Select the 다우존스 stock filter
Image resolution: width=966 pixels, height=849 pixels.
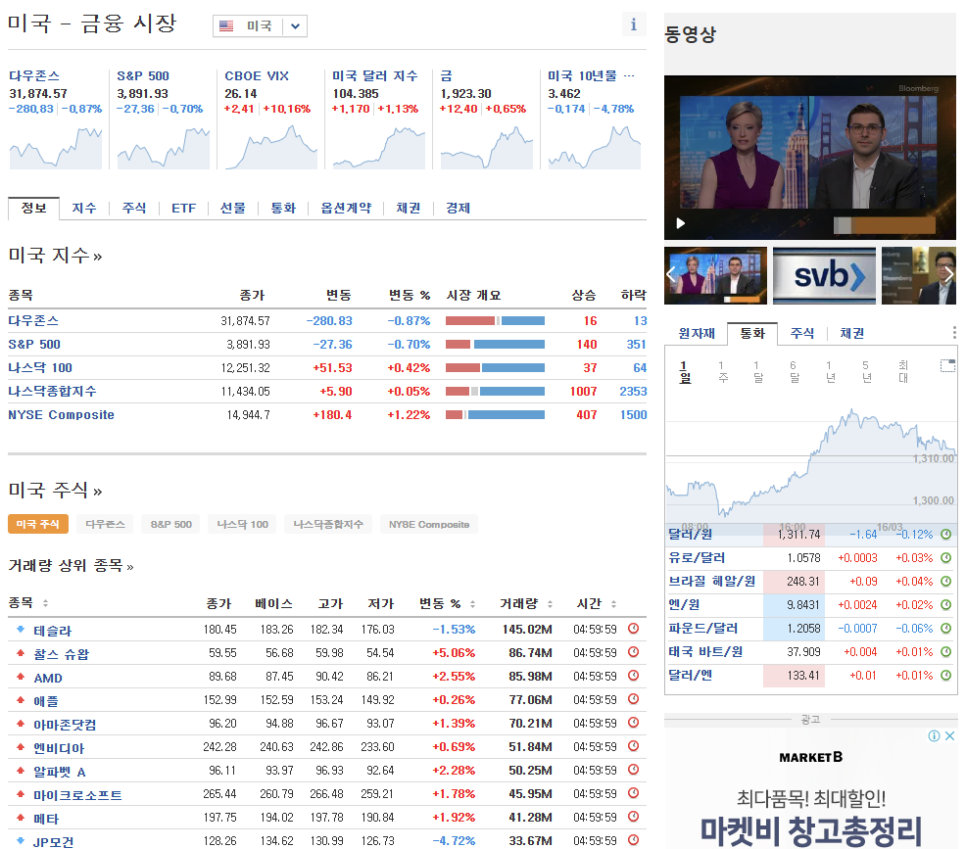coord(105,524)
